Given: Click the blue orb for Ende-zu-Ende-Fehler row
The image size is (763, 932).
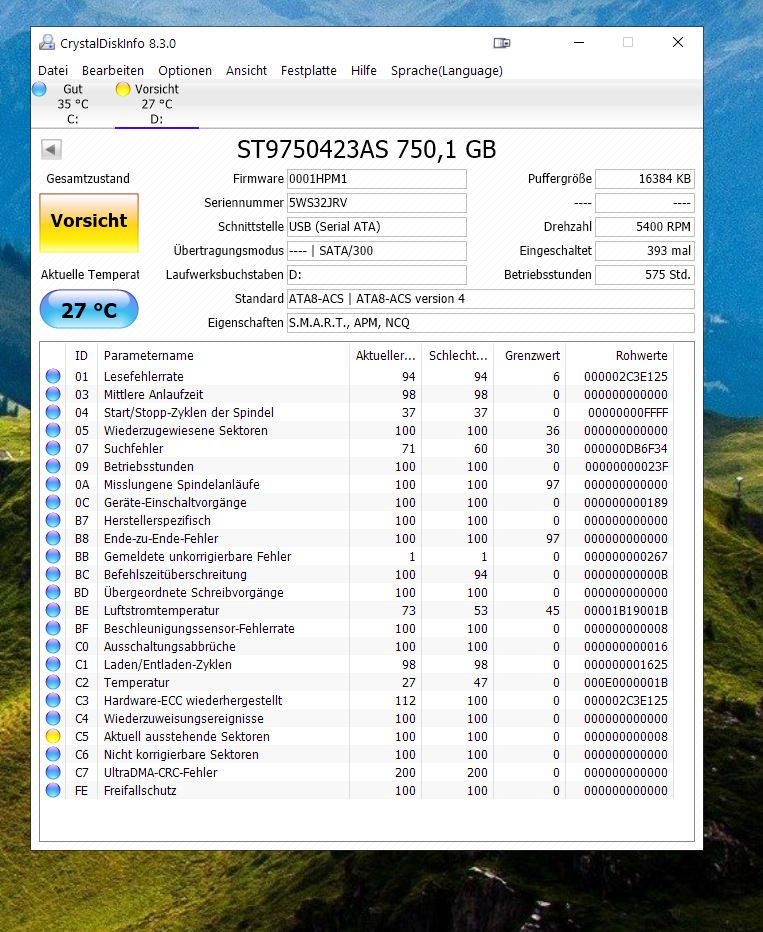Looking at the screenshot, I should [x=53, y=539].
